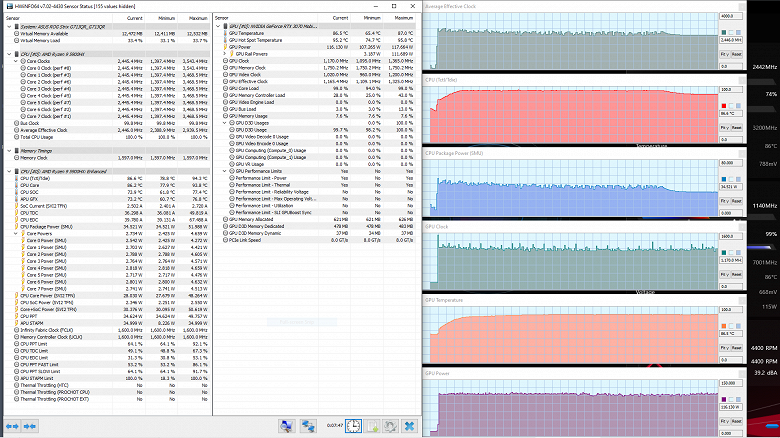Click Fit y in CPU (Tctl/Tdie) graph

(725, 128)
